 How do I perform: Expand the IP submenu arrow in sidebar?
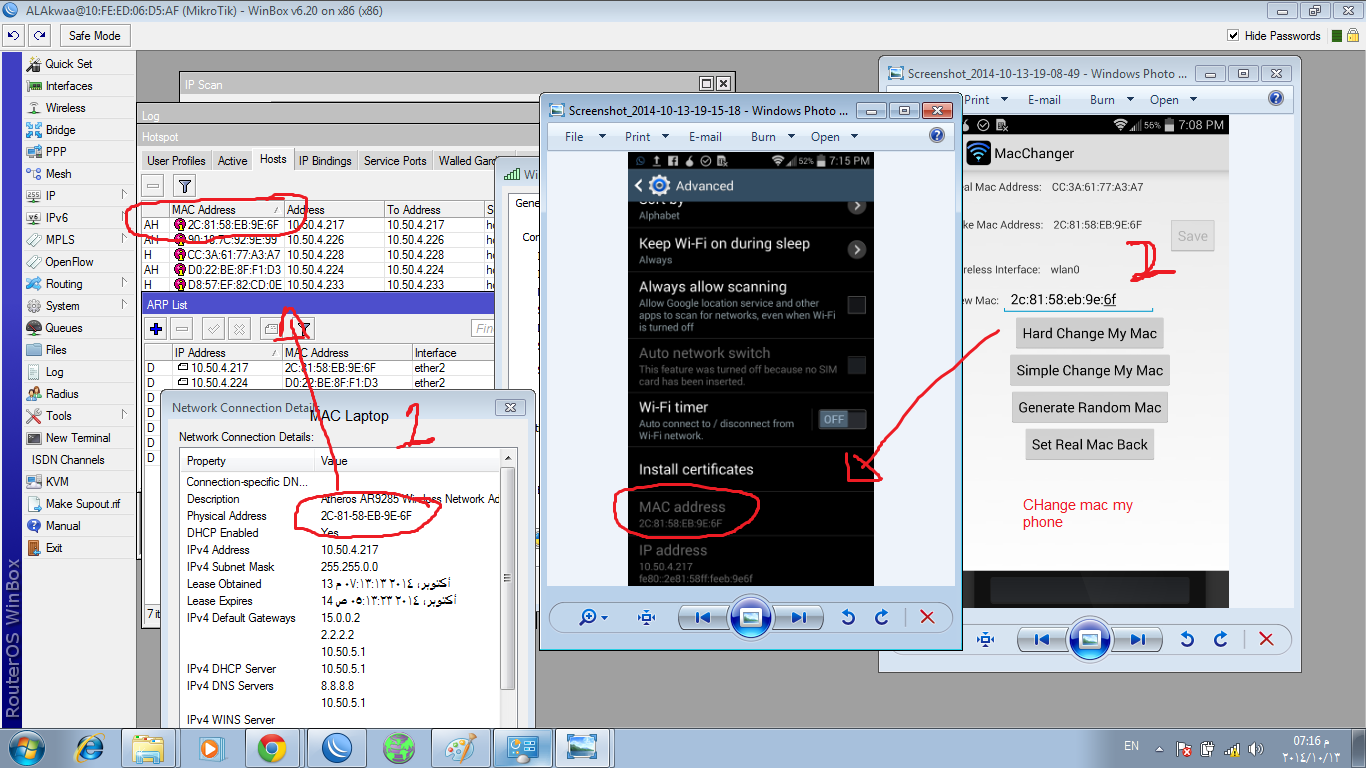coord(124,194)
